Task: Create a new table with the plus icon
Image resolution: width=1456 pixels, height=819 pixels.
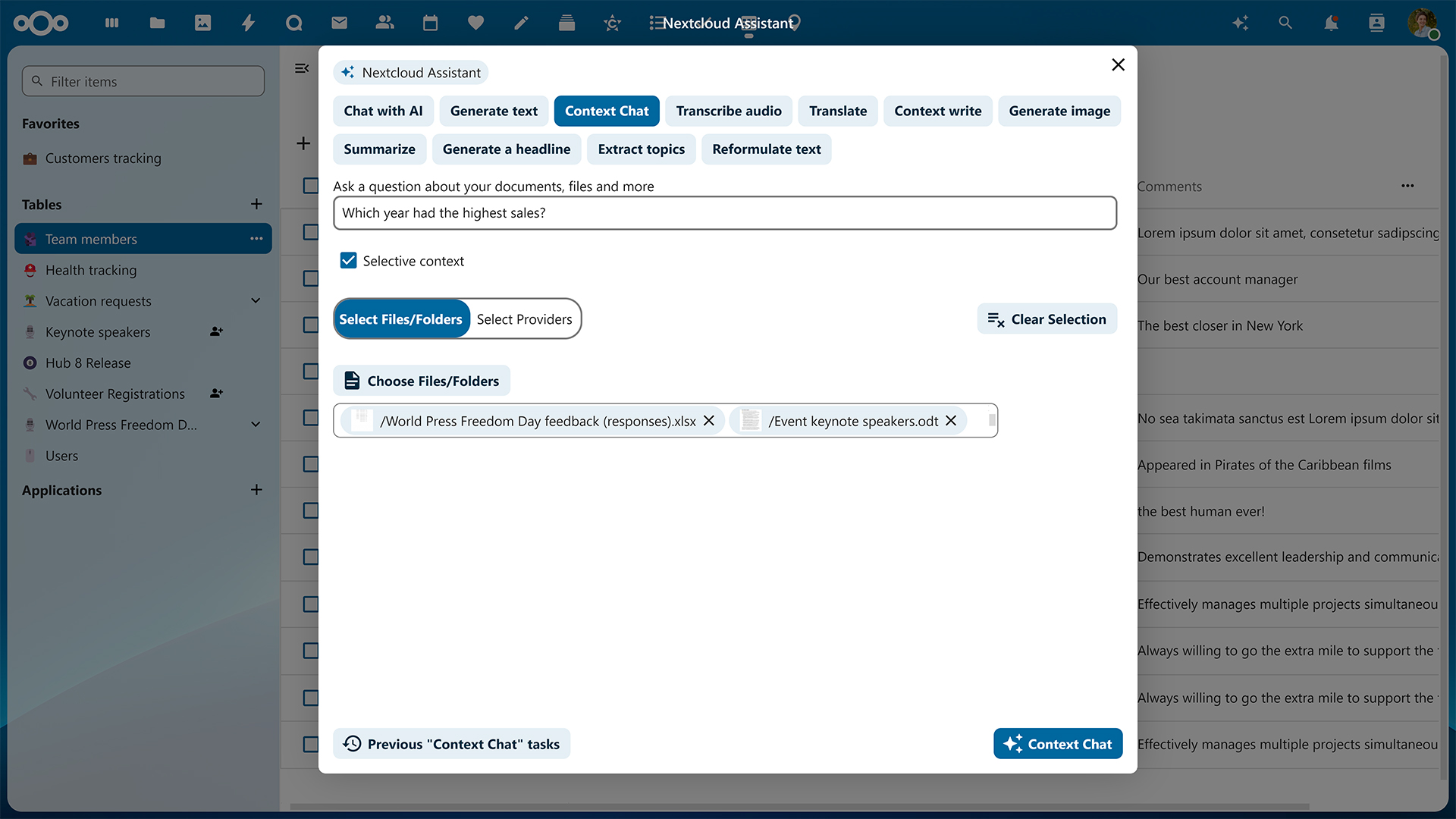Action: (256, 203)
